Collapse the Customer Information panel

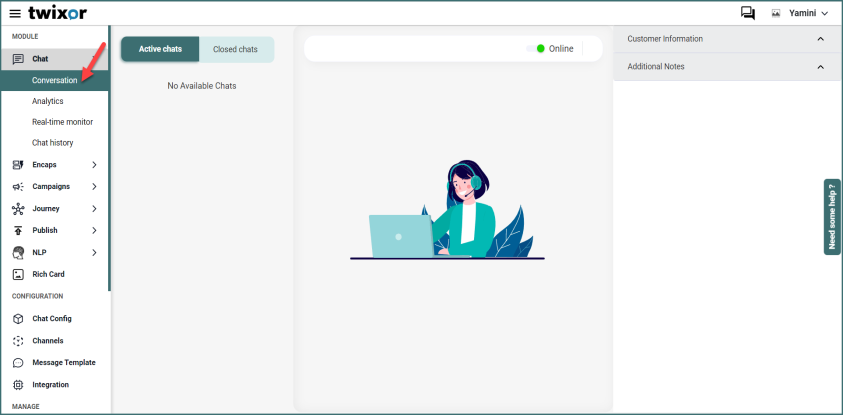[x=821, y=39]
